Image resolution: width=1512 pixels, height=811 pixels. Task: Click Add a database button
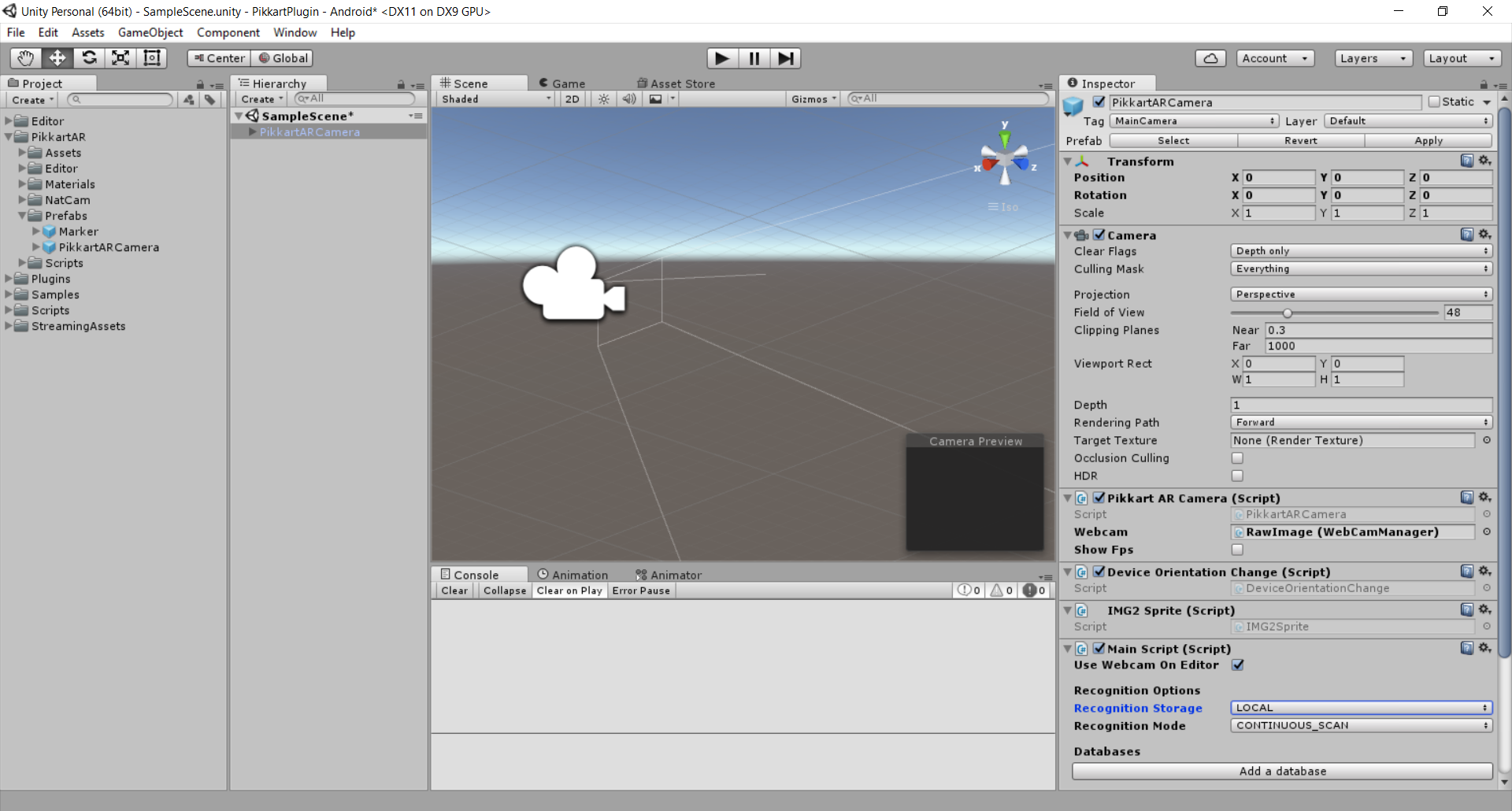(1282, 772)
